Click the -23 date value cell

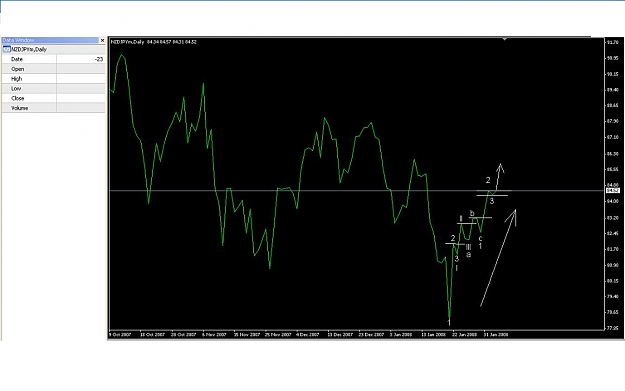point(81,59)
